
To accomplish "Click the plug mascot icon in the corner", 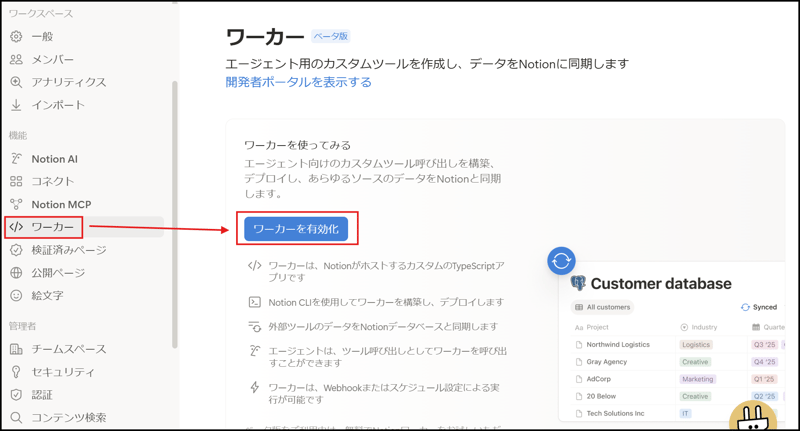I will (x=753, y=417).
